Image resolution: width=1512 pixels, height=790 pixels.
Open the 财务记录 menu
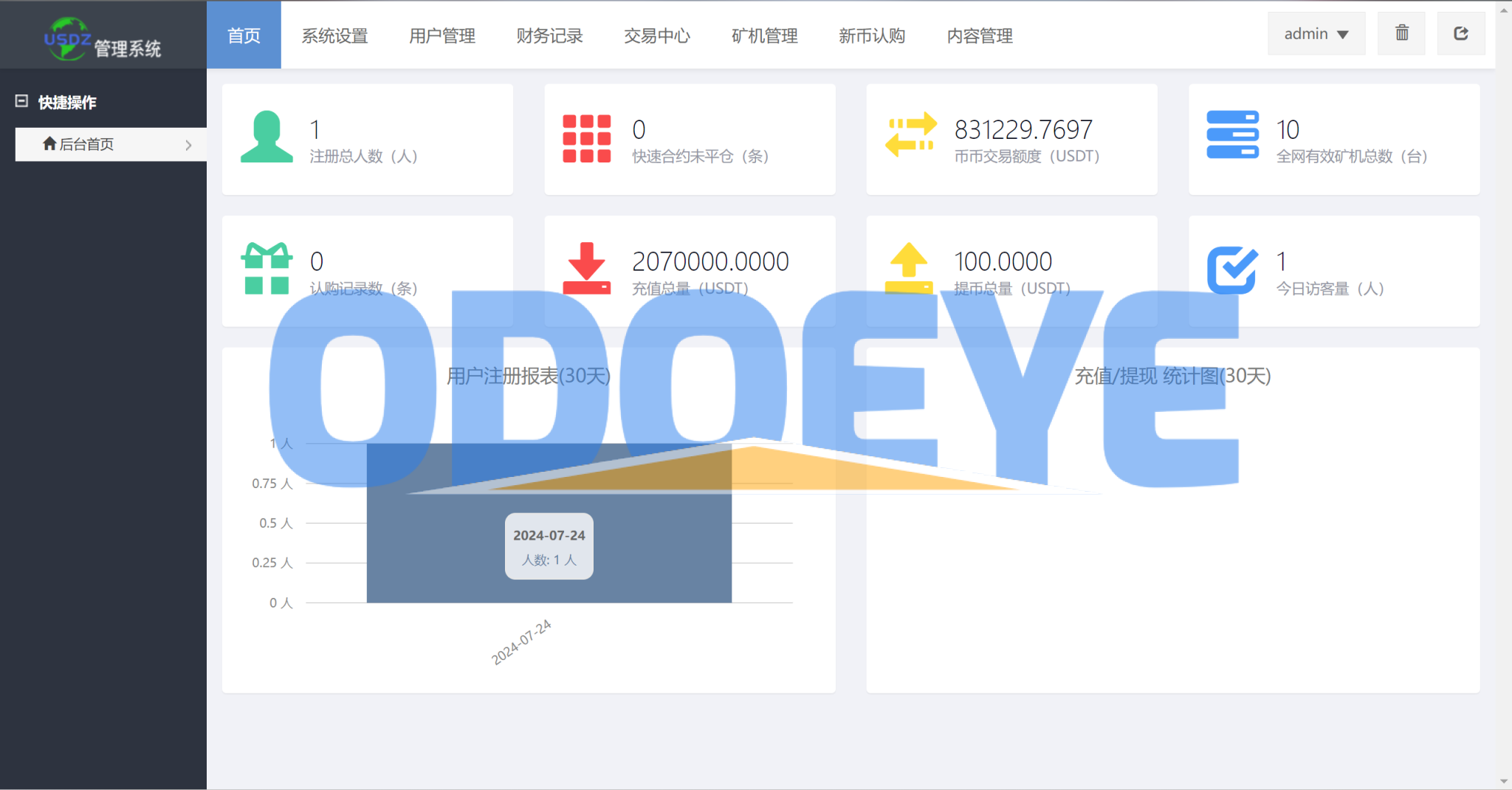[x=549, y=35]
